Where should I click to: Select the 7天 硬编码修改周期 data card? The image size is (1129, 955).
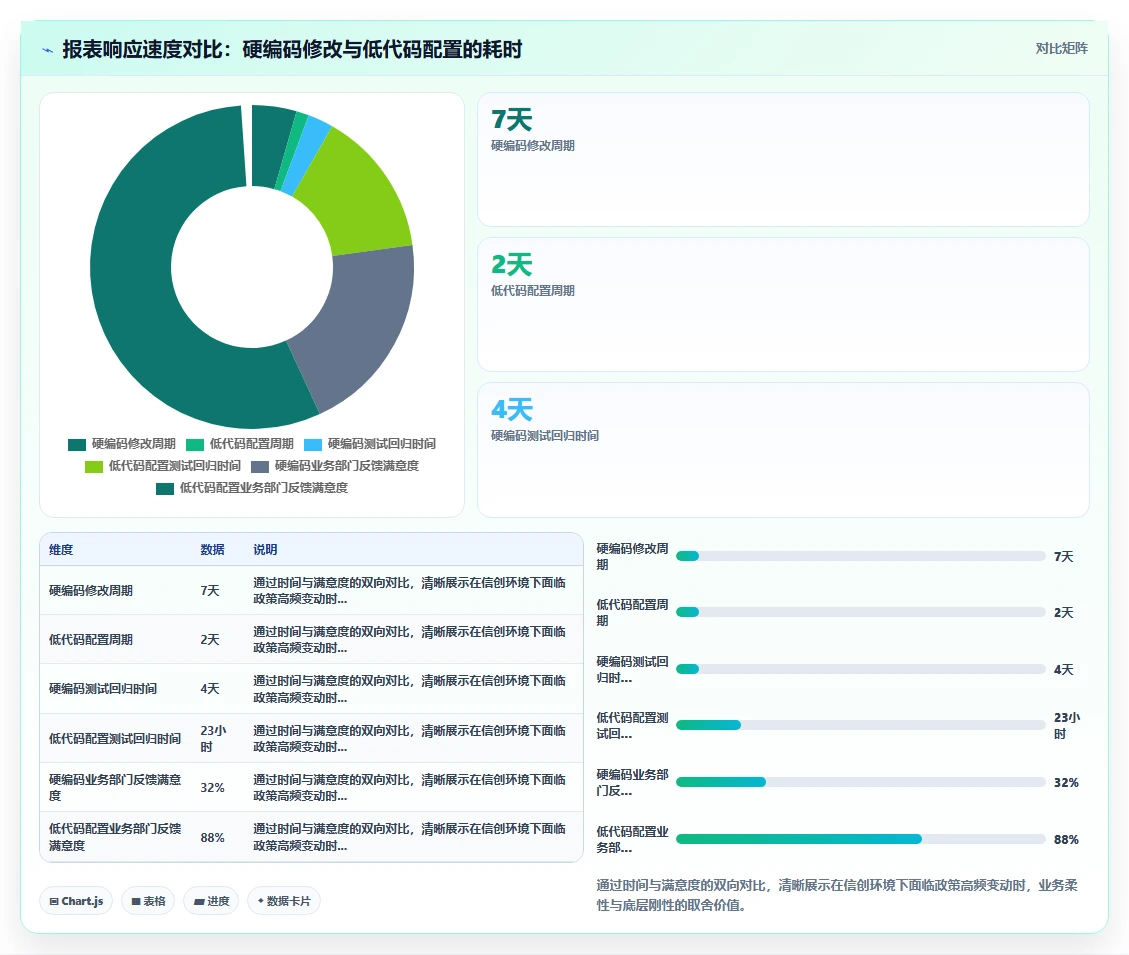coord(783,159)
